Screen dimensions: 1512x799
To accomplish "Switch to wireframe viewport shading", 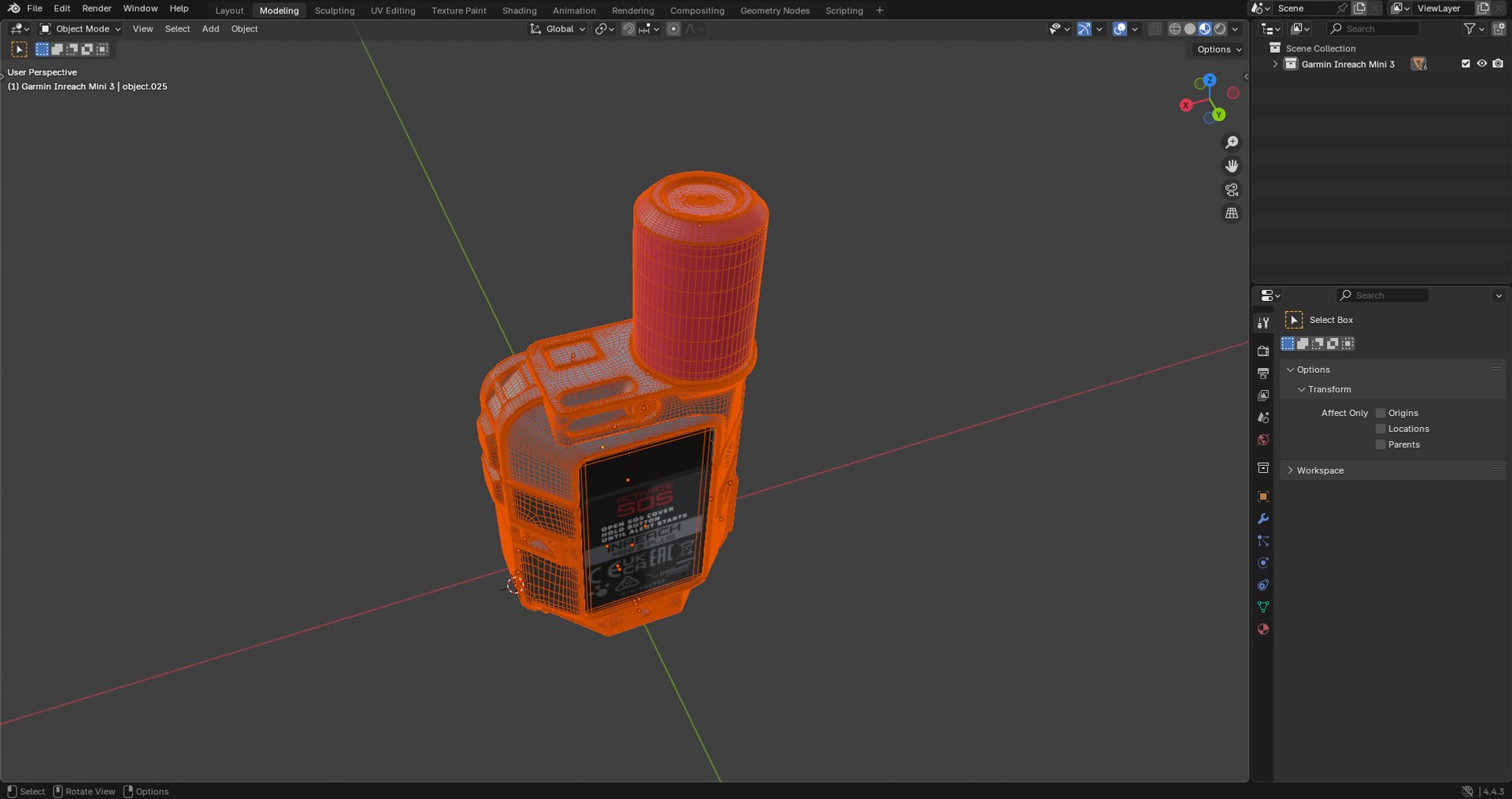I will (x=1175, y=29).
